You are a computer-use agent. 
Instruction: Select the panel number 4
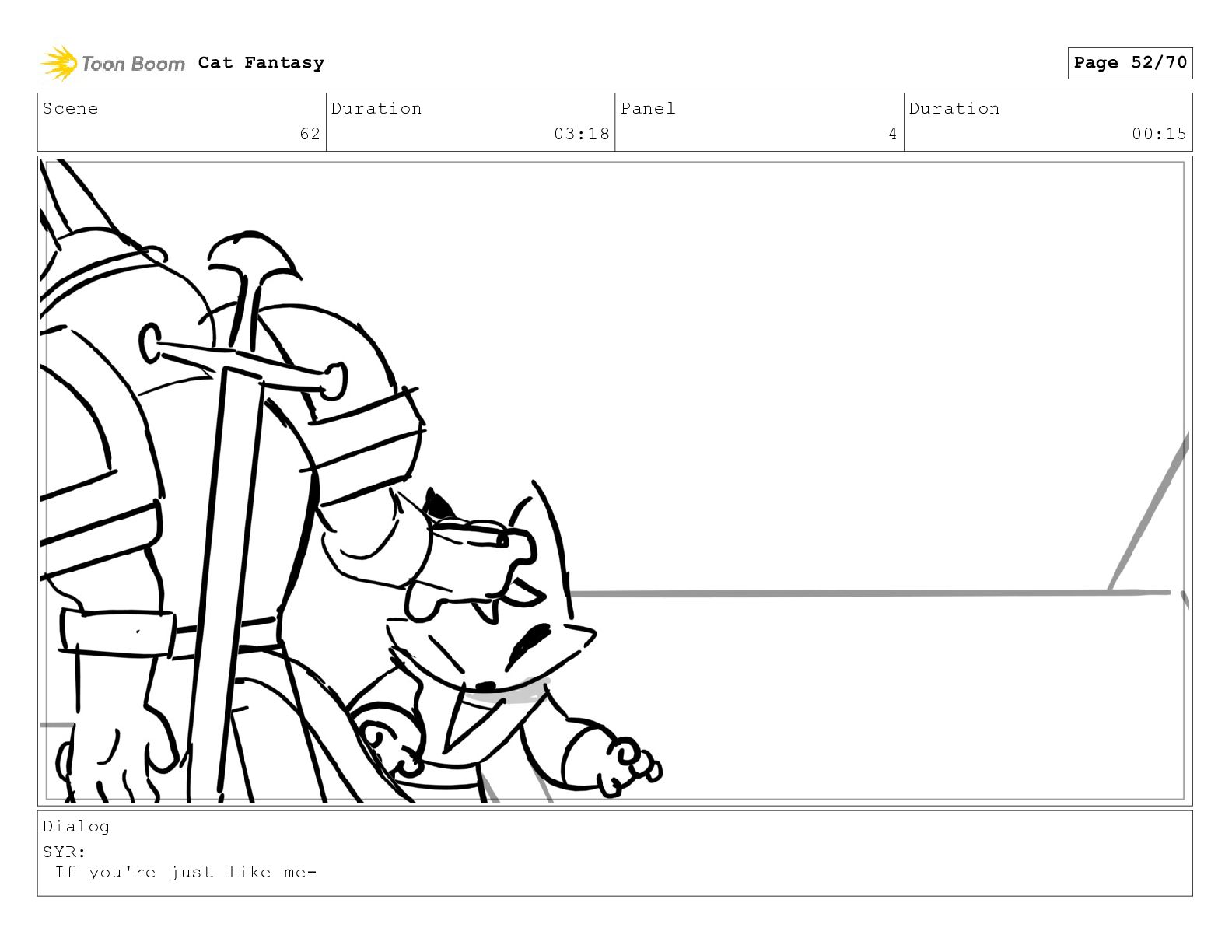tap(893, 134)
